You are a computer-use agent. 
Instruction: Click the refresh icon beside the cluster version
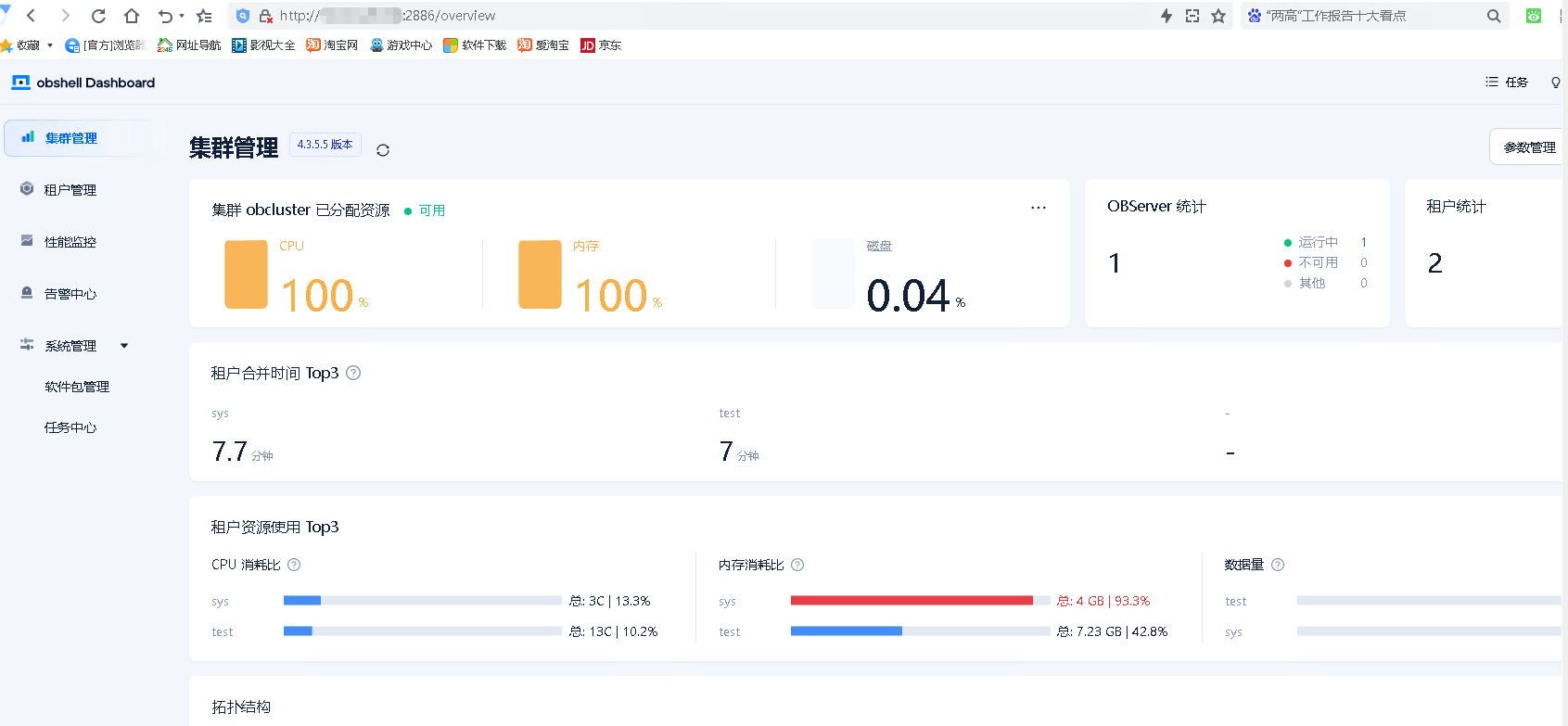383,150
